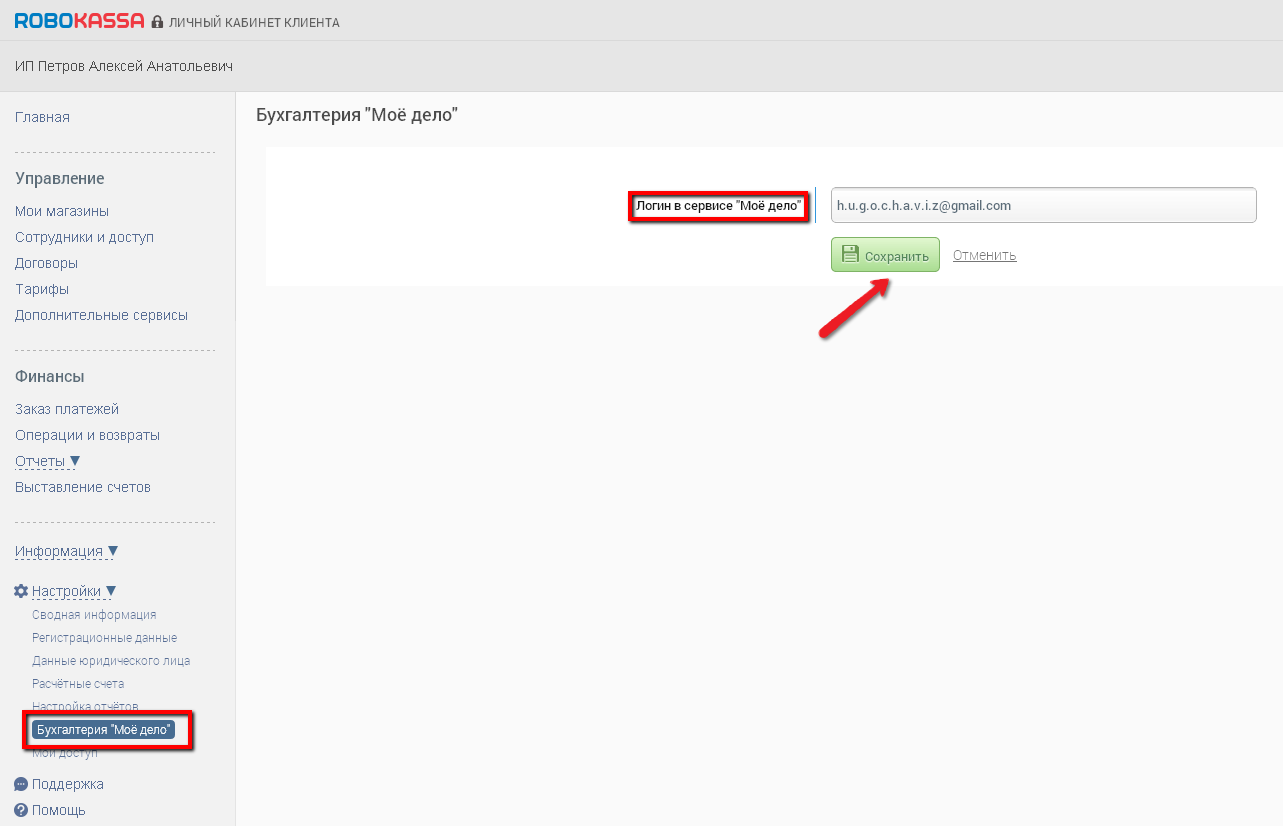Open Главная page

[x=42, y=117]
